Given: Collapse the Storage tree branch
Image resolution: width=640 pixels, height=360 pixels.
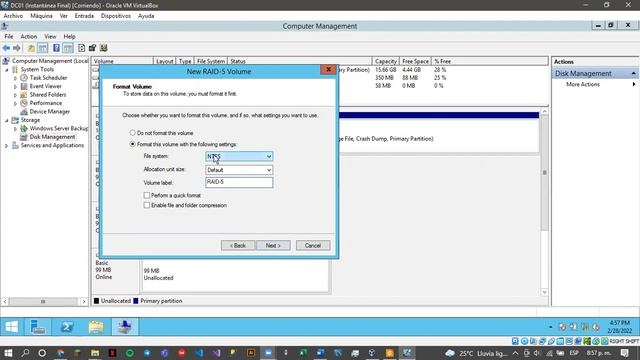Looking at the screenshot, I should click(x=7, y=120).
